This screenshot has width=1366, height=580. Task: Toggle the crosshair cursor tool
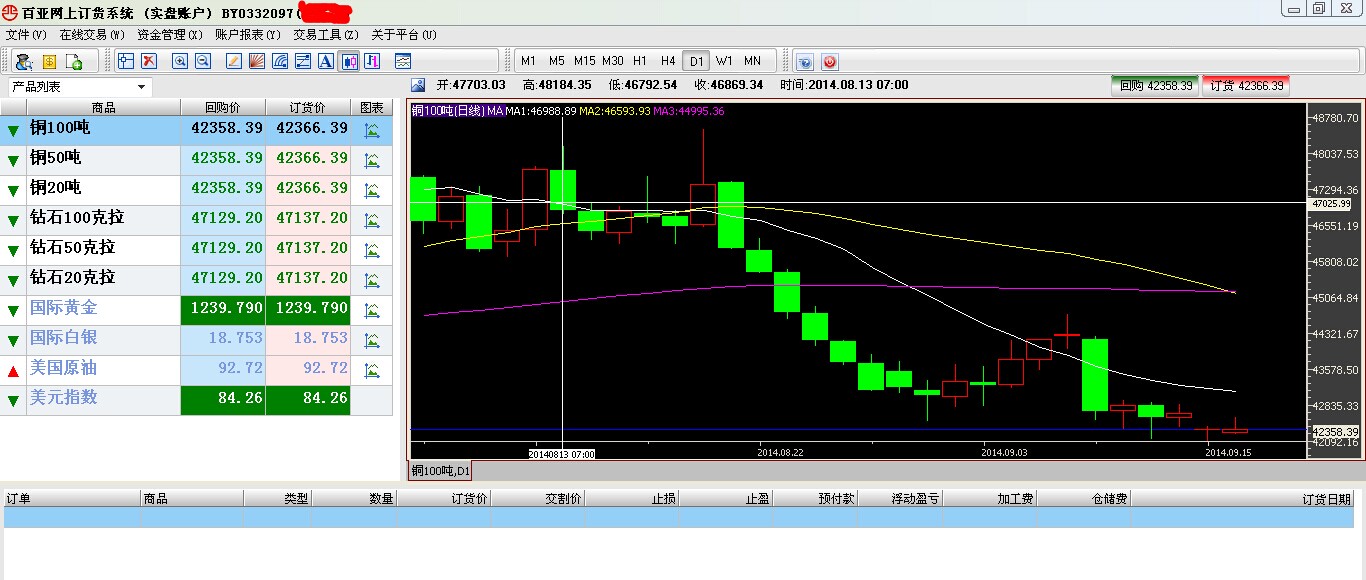coord(126,61)
